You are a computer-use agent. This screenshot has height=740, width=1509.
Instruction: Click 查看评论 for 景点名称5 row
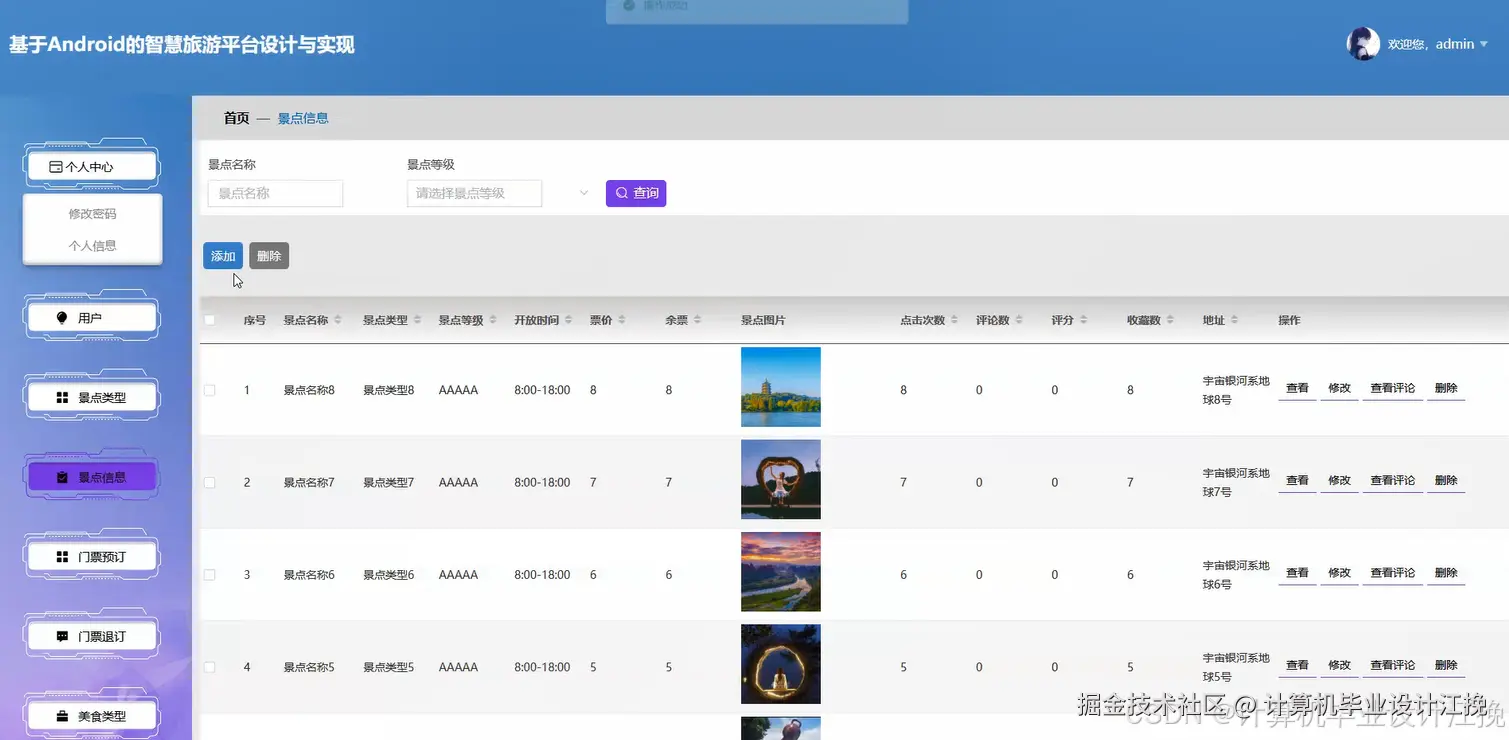(x=1392, y=665)
